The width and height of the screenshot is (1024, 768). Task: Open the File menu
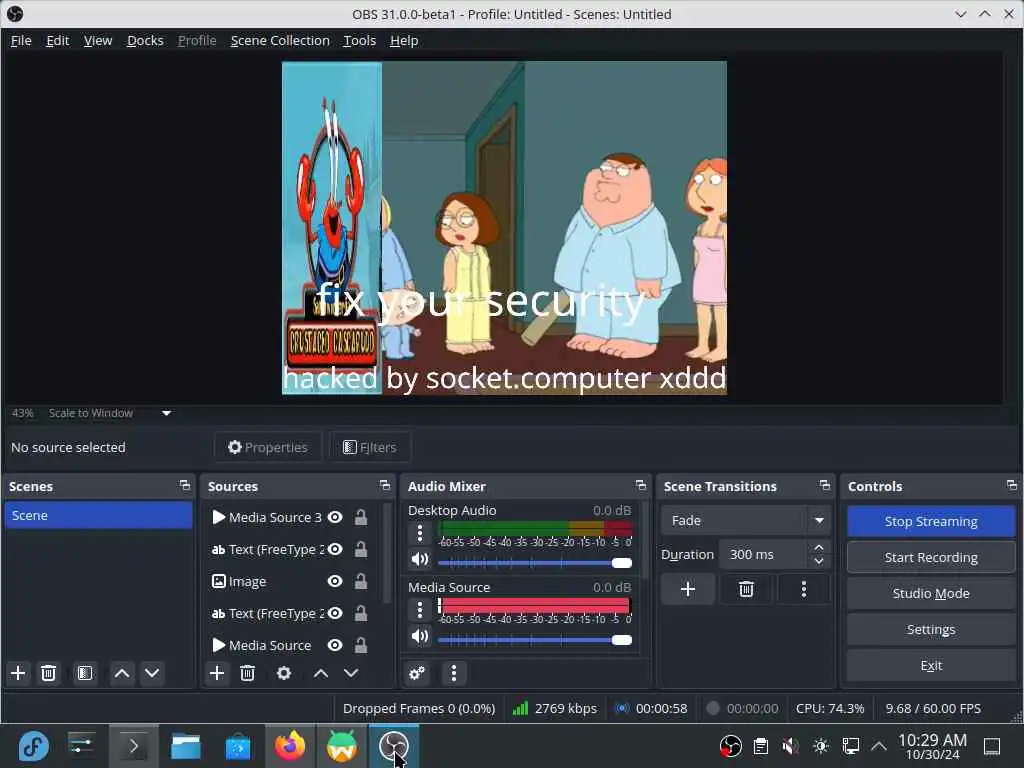pos(21,40)
